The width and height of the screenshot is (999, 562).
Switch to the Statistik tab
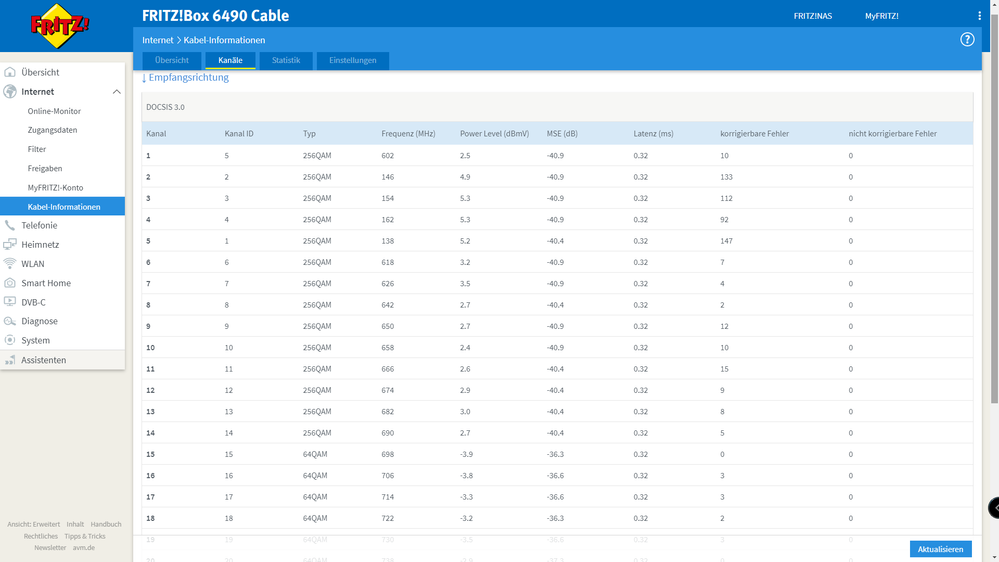[x=286, y=60]
